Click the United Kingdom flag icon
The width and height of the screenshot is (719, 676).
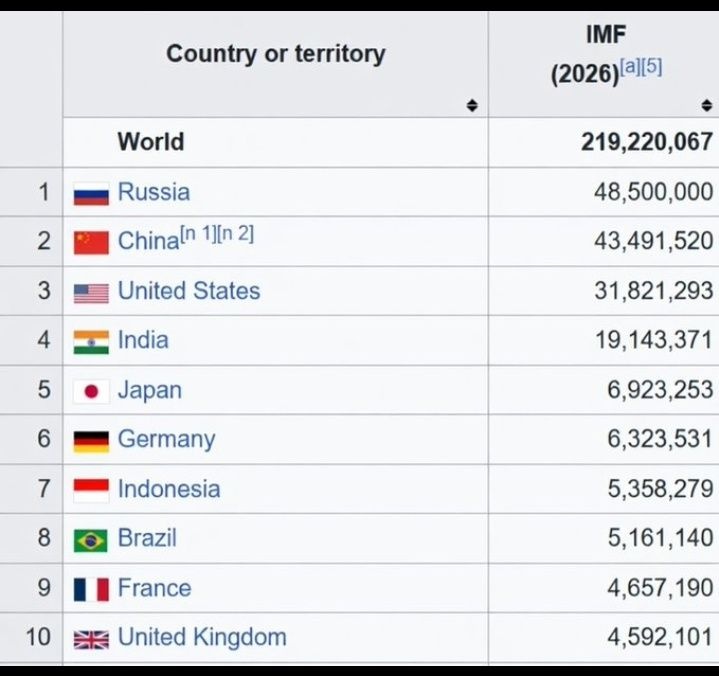tap(91, 638)
